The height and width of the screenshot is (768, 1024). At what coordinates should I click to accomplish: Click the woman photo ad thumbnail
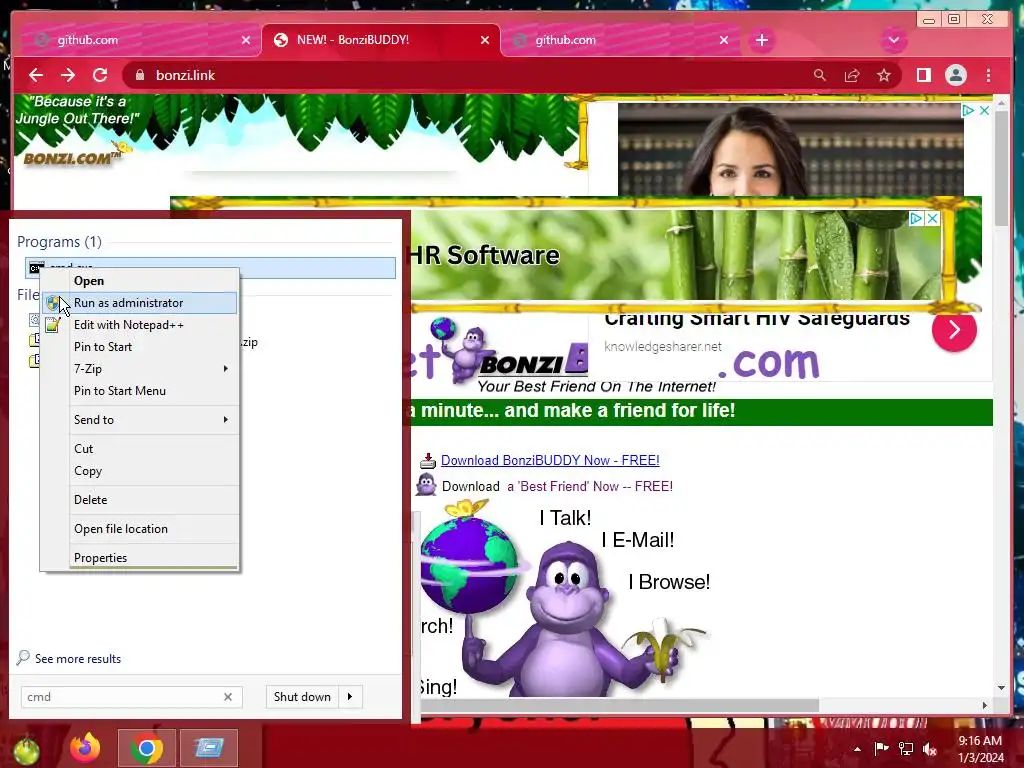790,149
